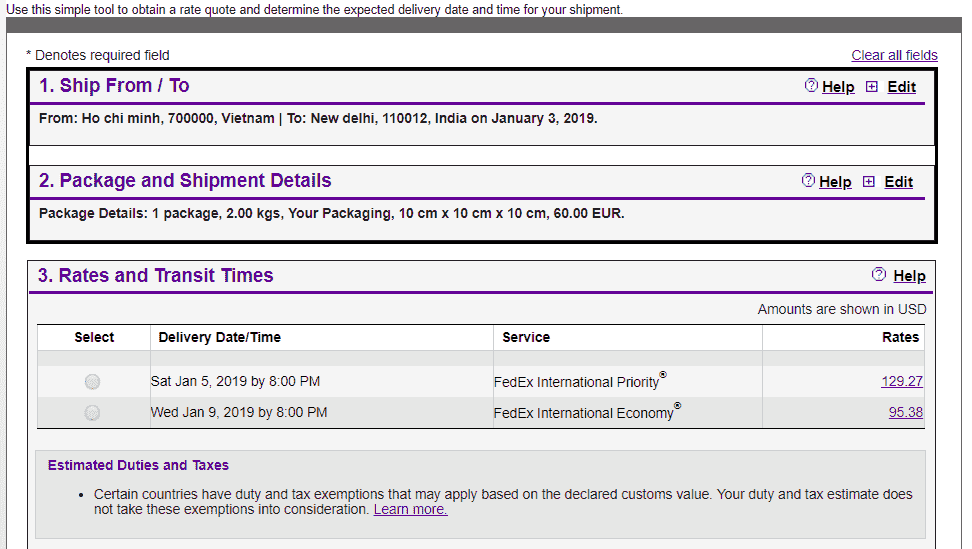Select FedEx International Economy radio button
Screen dimensions: 972x549
point(92,413)
